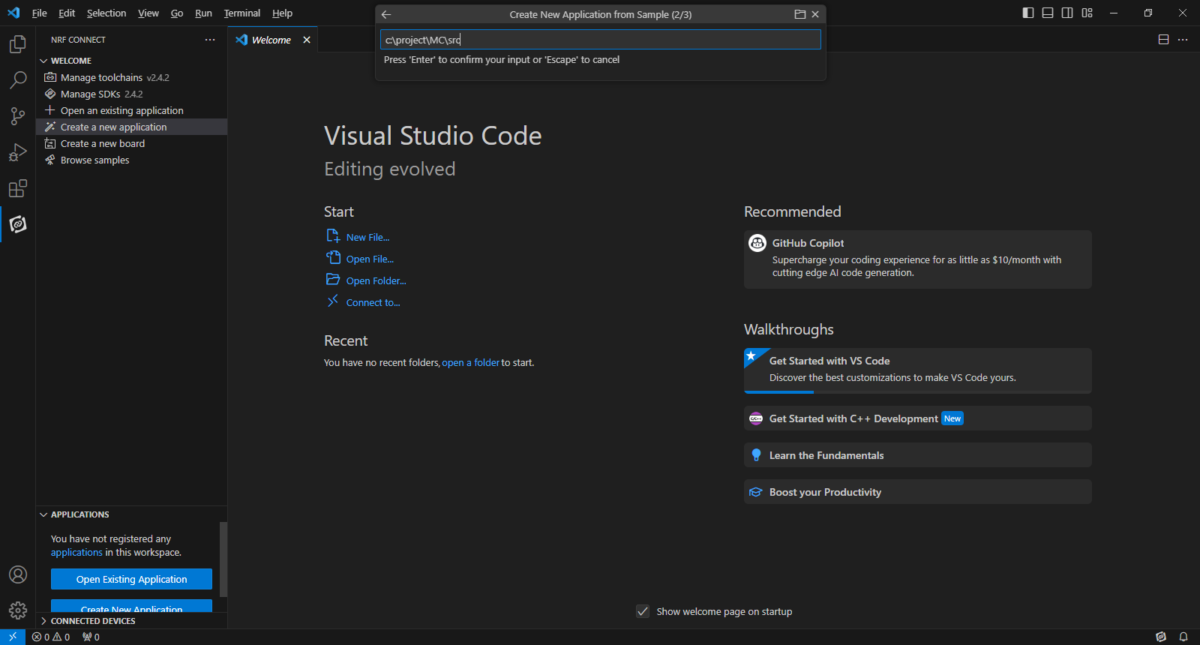Open the Selection menu
Image resolution: width=1200 pixels, height=645 pixels.
click(106, 13)
